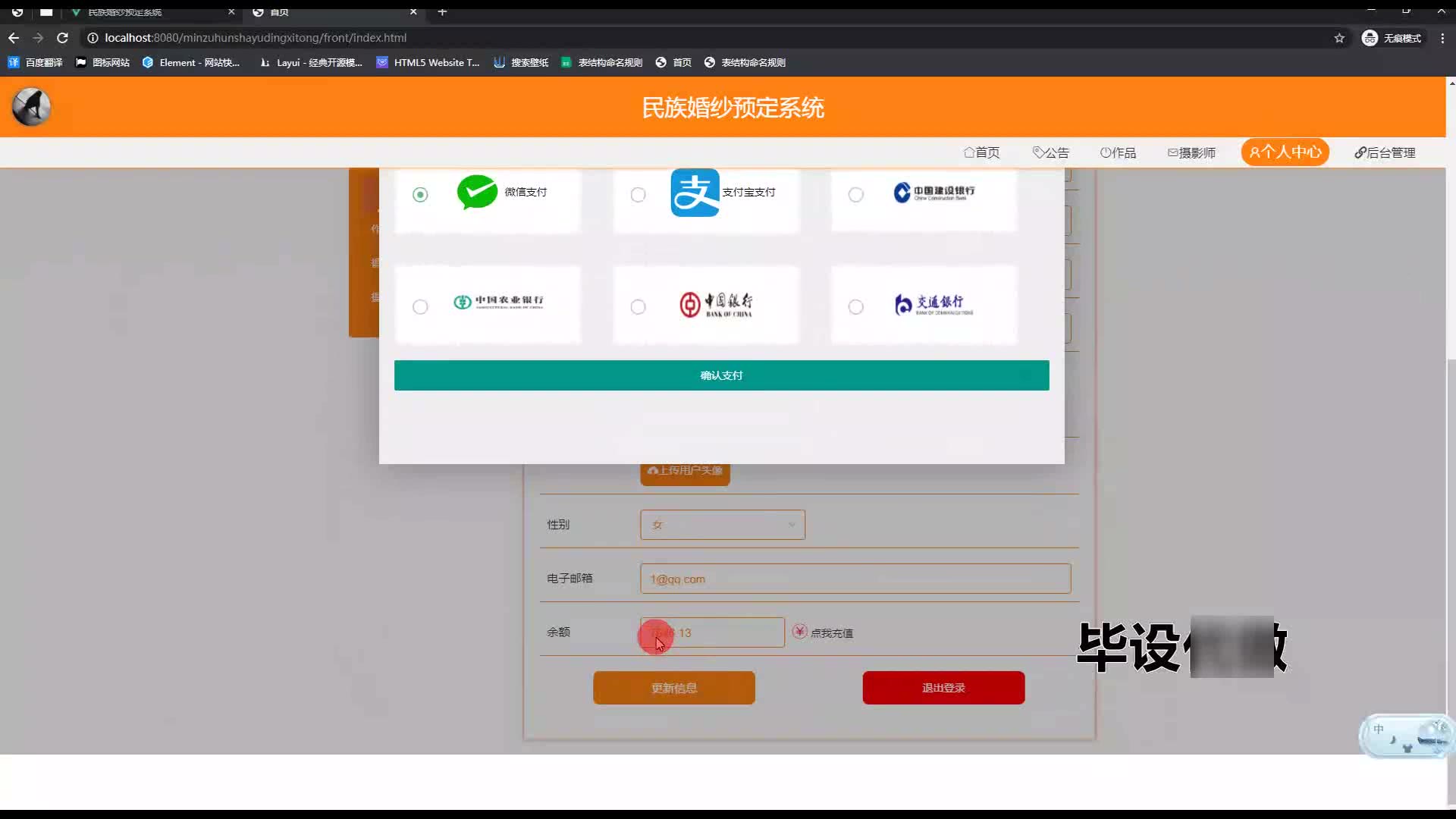
Task: Click the 余额 balance input field
Action: coord(712,632)
